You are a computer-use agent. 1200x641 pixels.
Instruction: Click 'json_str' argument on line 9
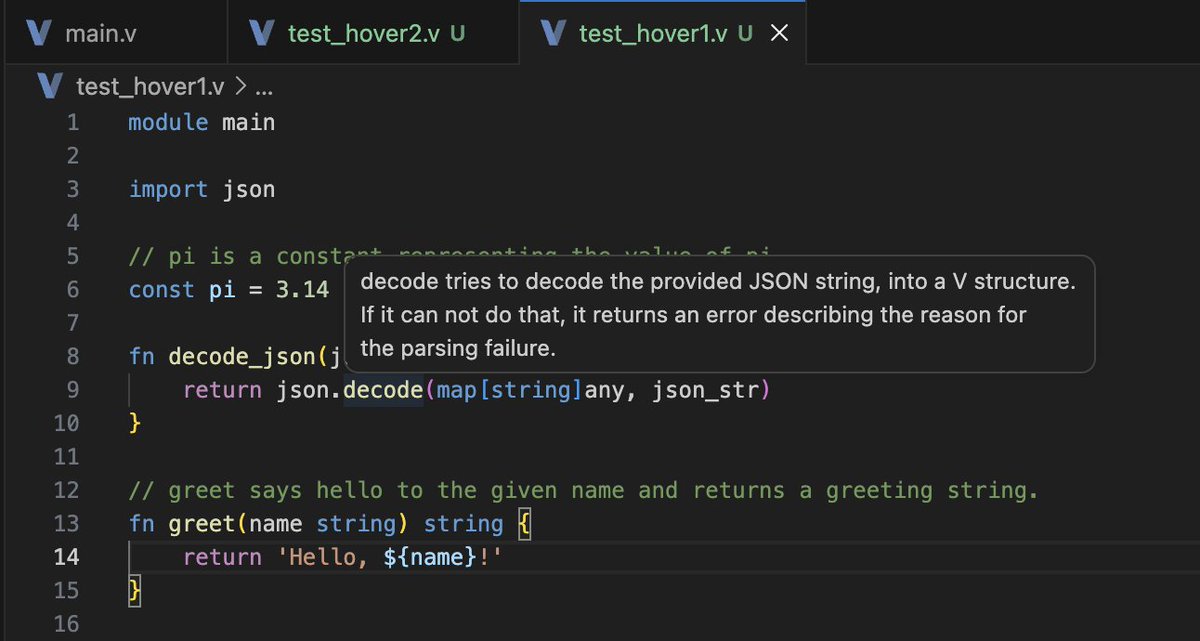click(705, 390)
